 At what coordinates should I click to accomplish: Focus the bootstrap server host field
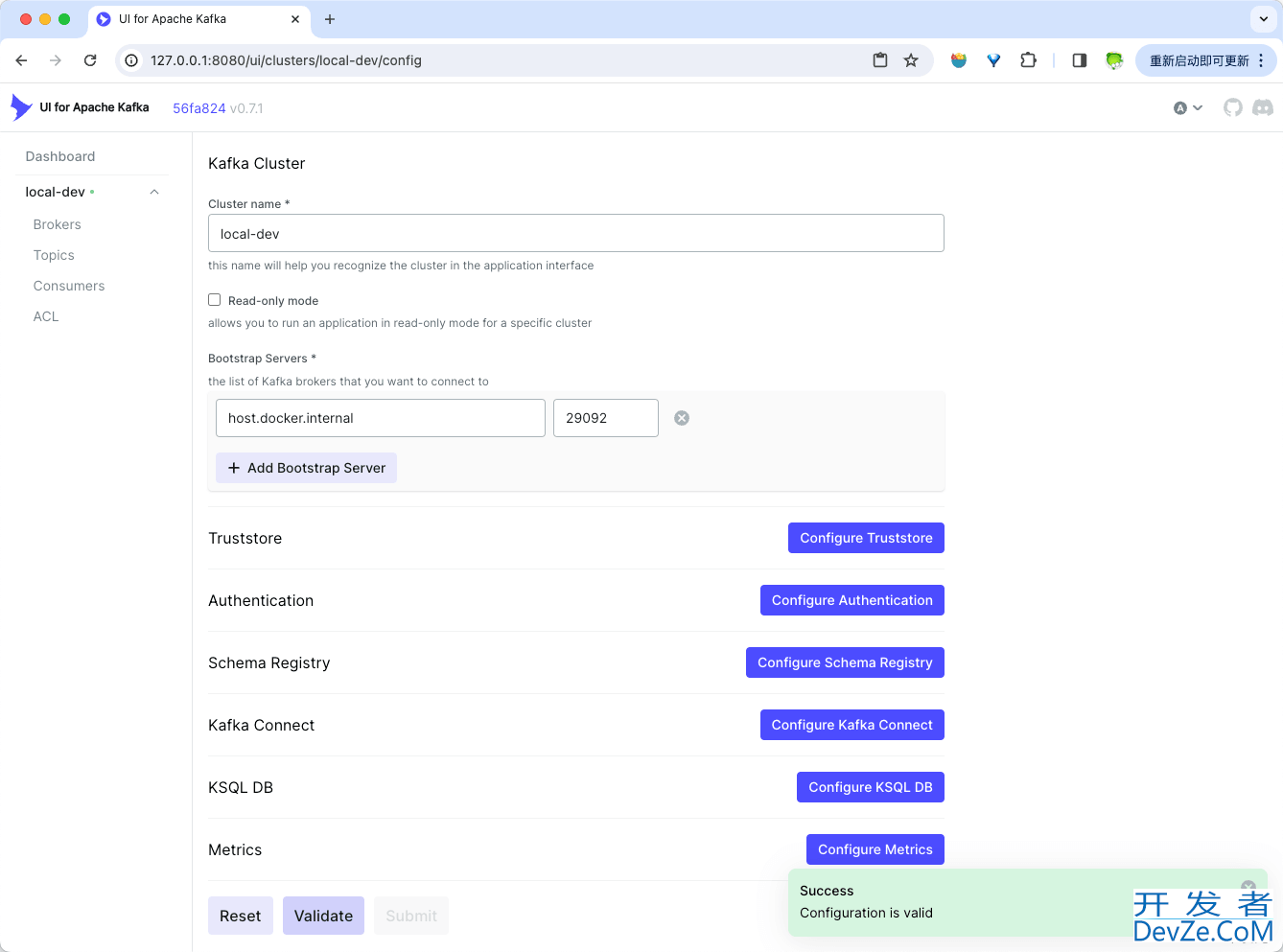point(381,418)
